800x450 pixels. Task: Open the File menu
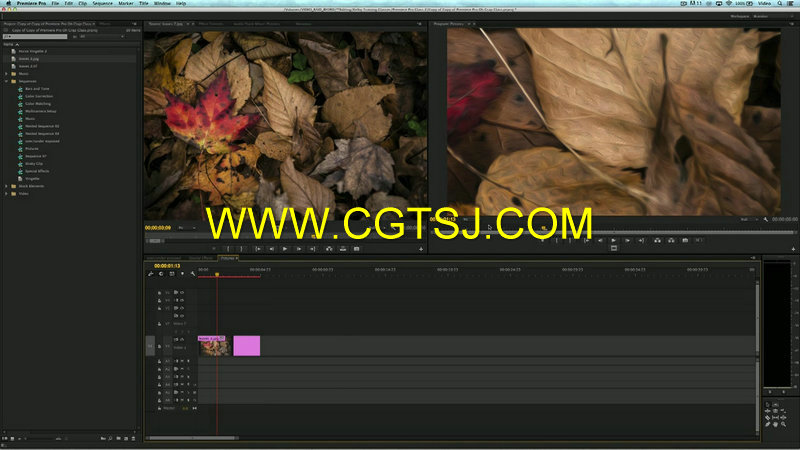[x=55, y=3]
